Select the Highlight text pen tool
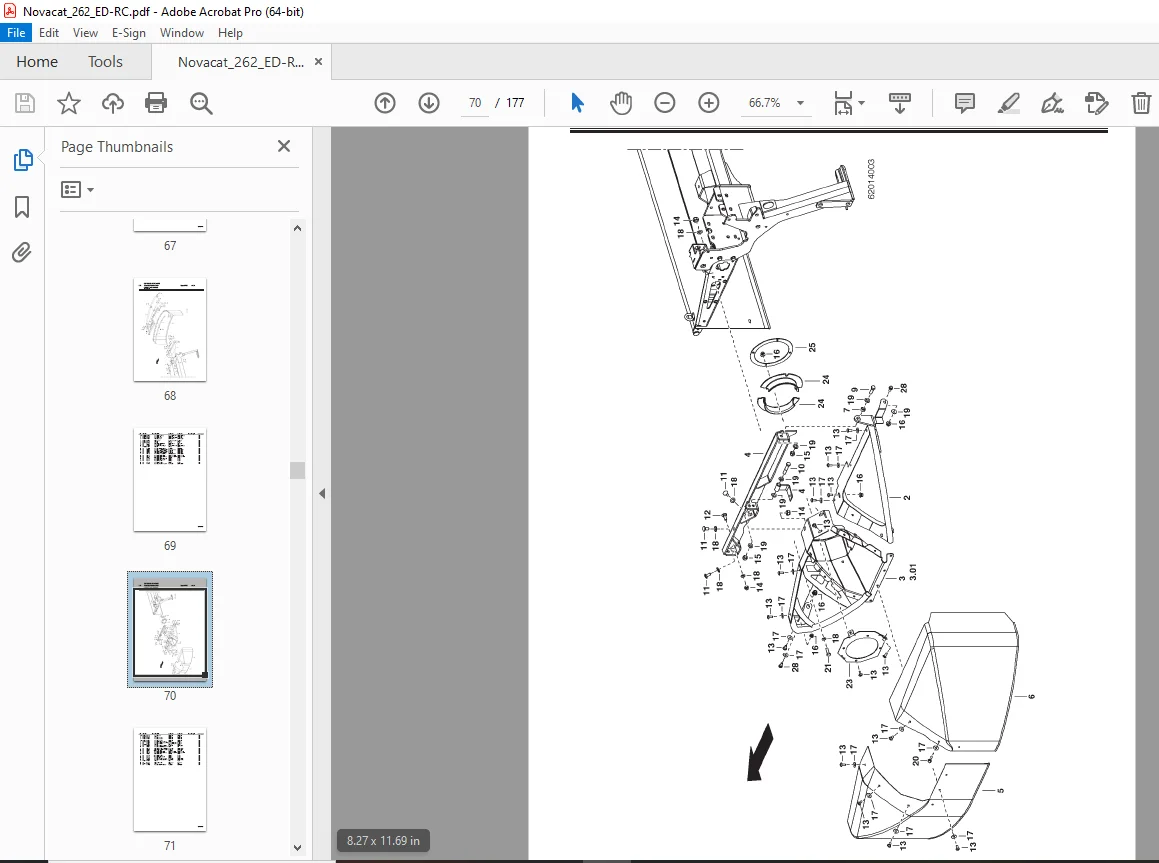Image resolution: width=1159 pixels, height=863 pixels. pyautogui.click(x=1009, y=103)
